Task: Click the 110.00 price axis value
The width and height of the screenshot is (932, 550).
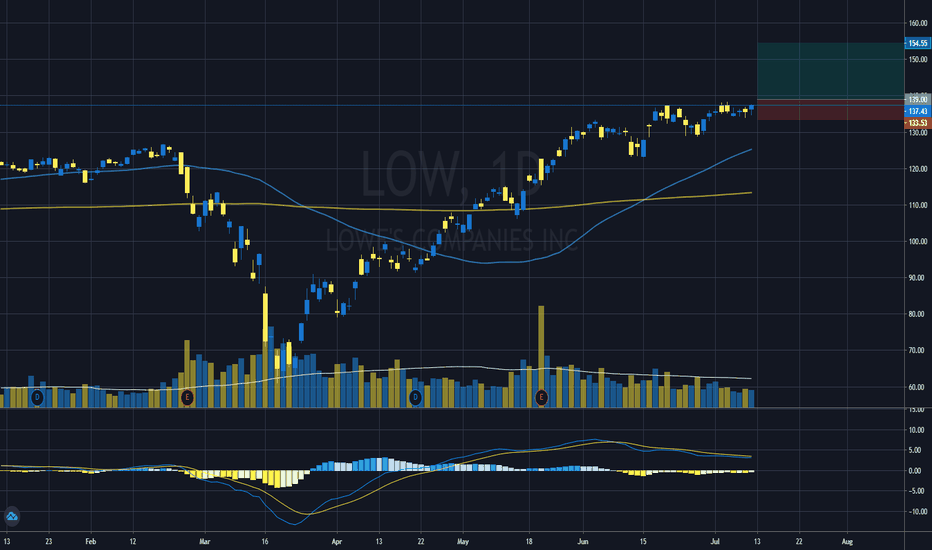Action: point(918,205)
